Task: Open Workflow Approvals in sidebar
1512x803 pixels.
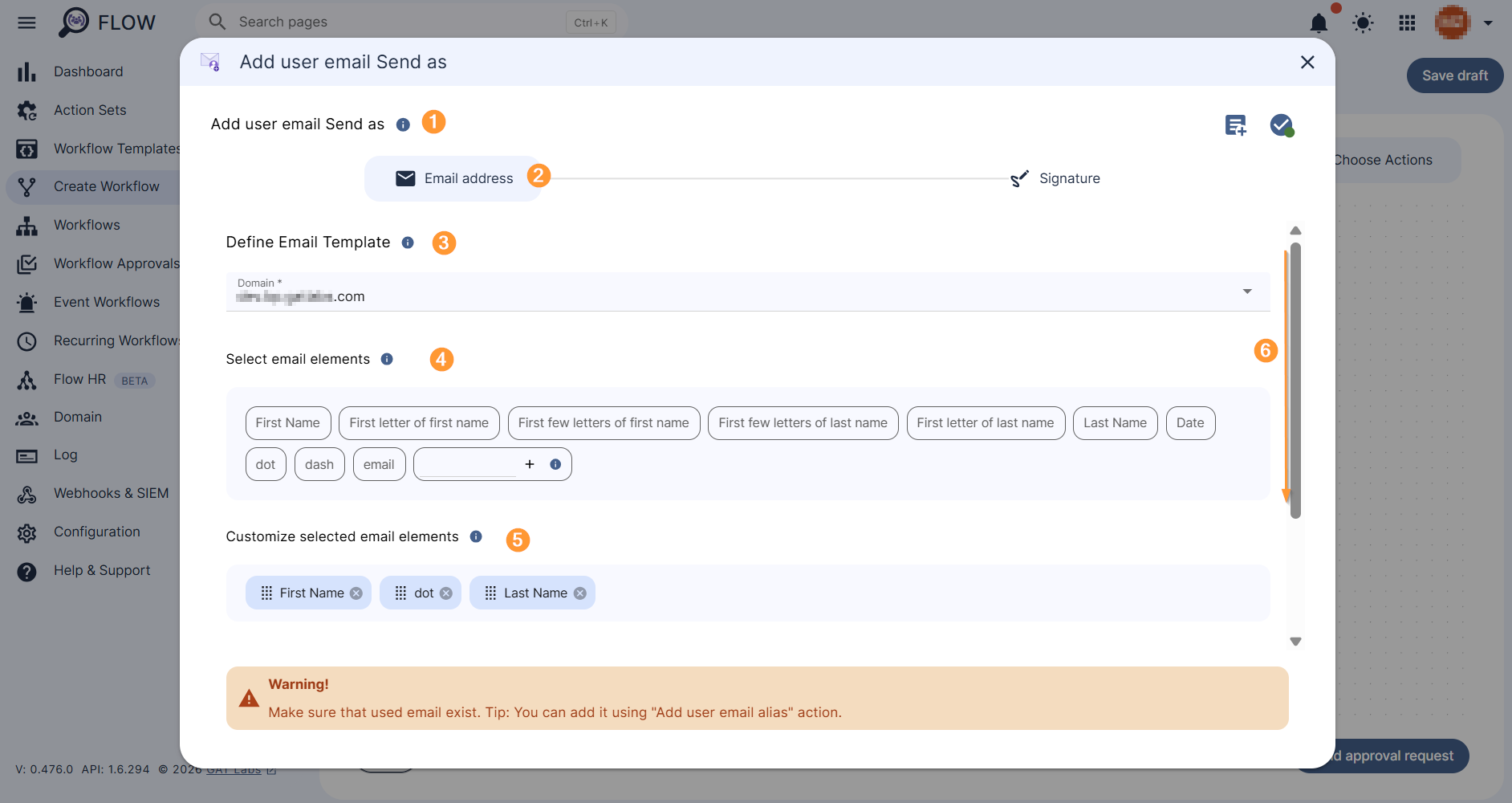Action: (96, 263)
